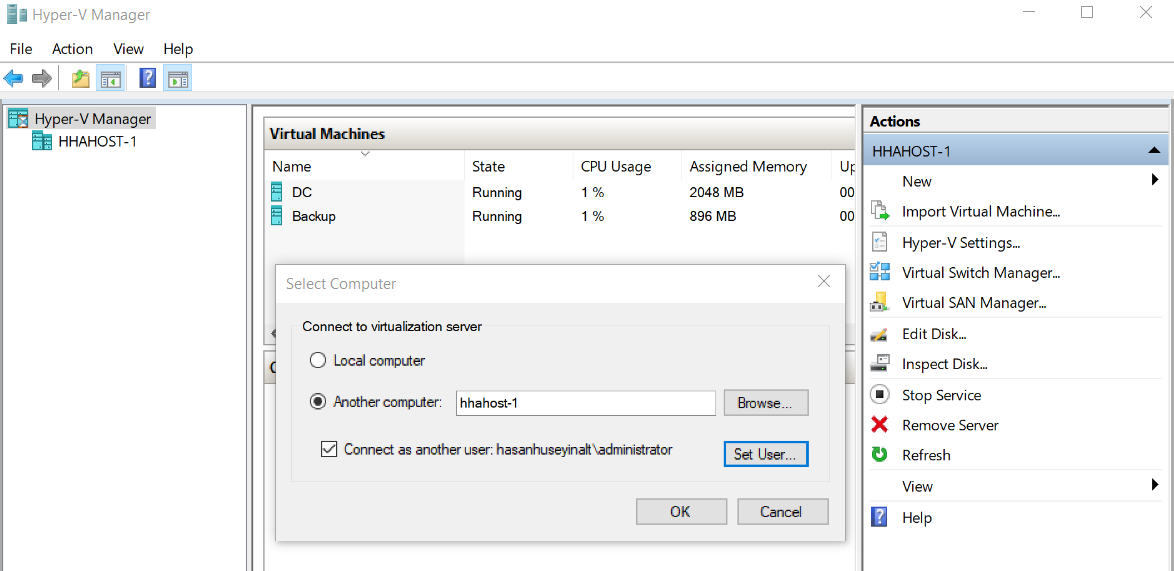1174x571 pixels.
Task: Click the Help icon in Actions pane
Action: (x=880, y=517)
